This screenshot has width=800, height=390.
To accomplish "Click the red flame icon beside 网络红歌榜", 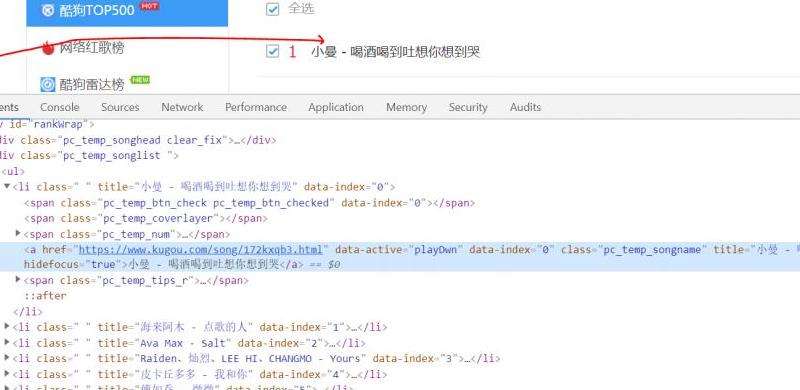I will pos(48,48).
